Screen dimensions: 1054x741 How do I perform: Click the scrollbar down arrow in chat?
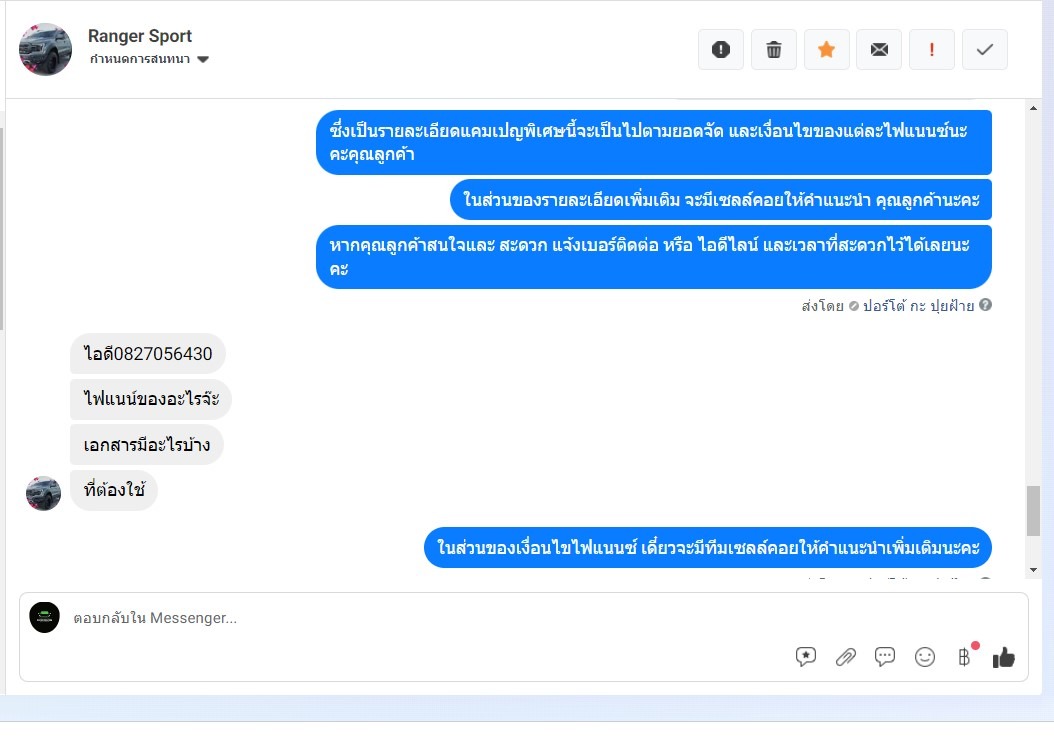pyautogui.click(x=1033, y=570)
